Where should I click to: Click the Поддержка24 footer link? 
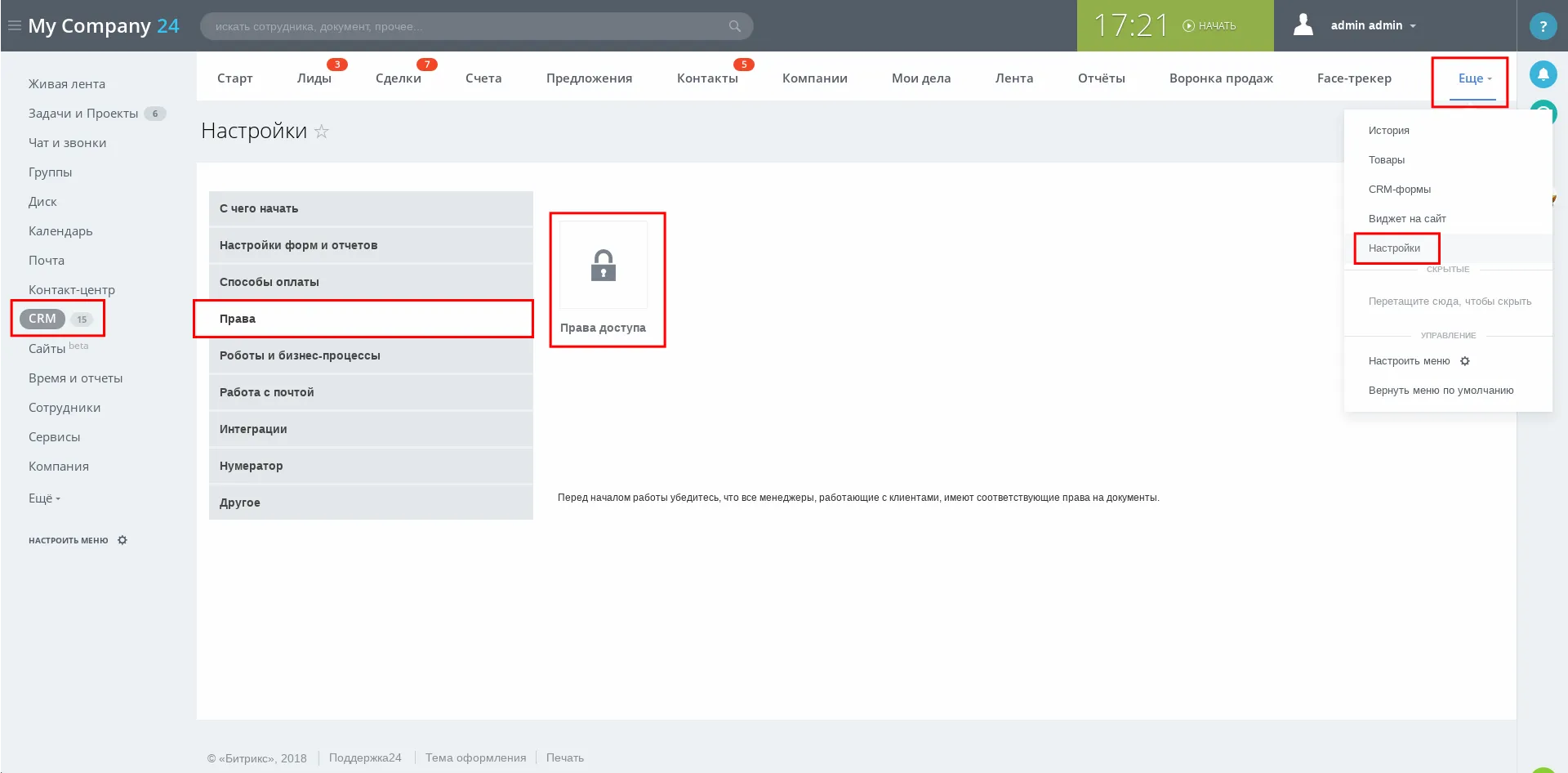pyautogui.click(x=365, y=757)
